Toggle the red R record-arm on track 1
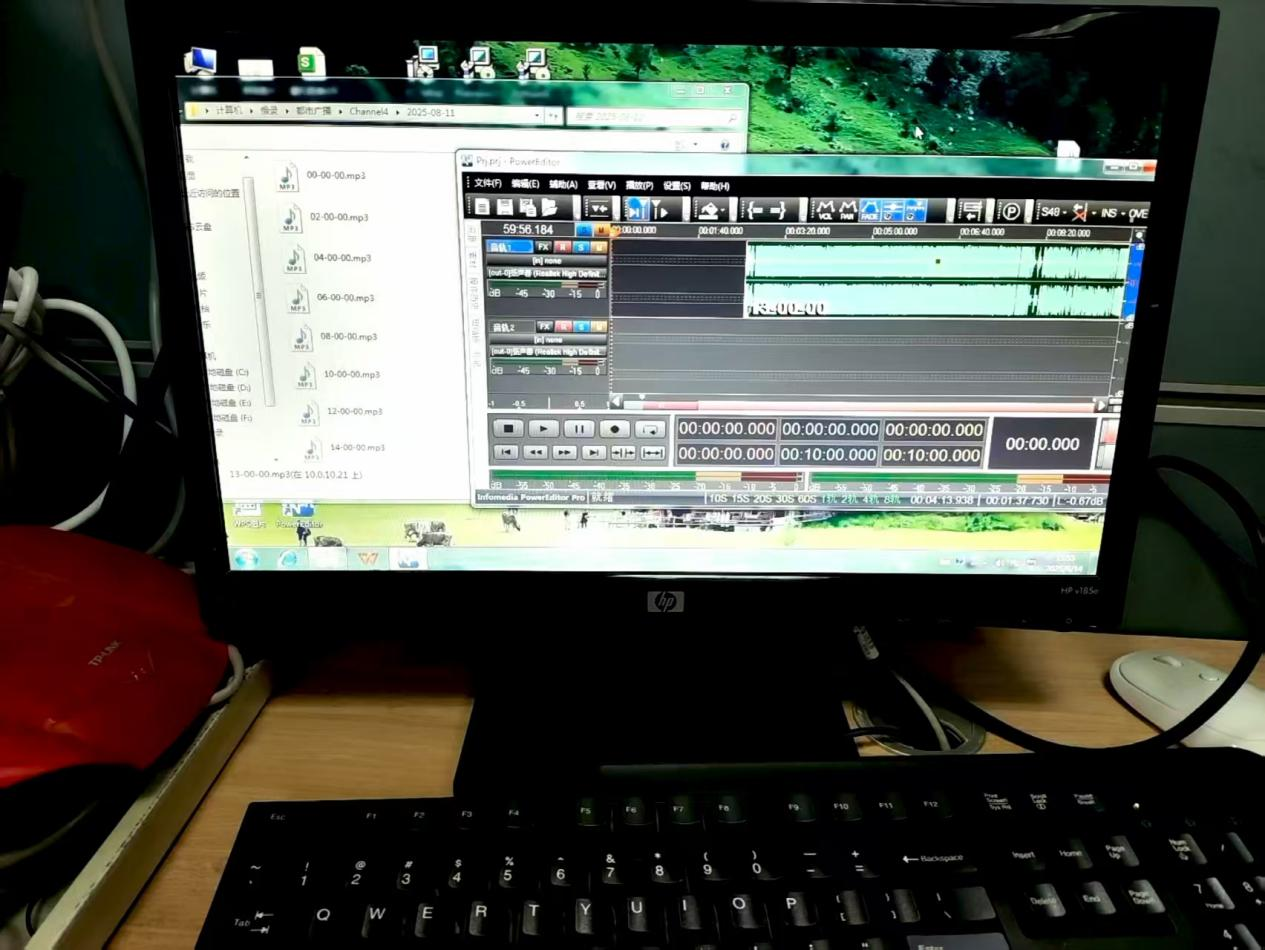 pyautogui.click(x=563, y=246)
